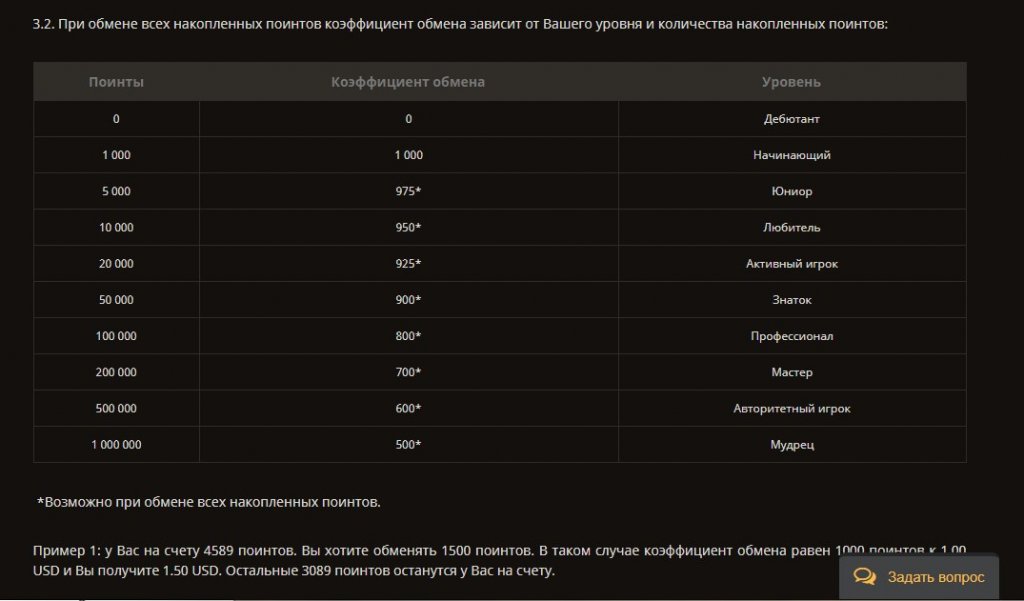Screen dimensions: 1024x601
Task: Select the "Активный игрок" level cell
Action: (792, 263)
